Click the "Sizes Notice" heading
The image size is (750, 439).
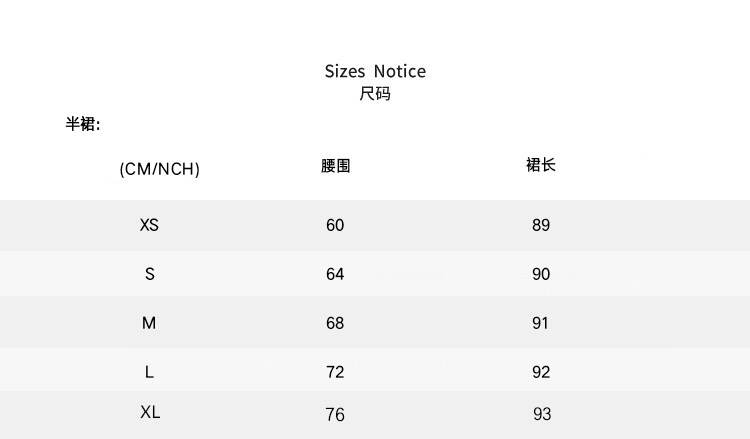coord(375,71)
